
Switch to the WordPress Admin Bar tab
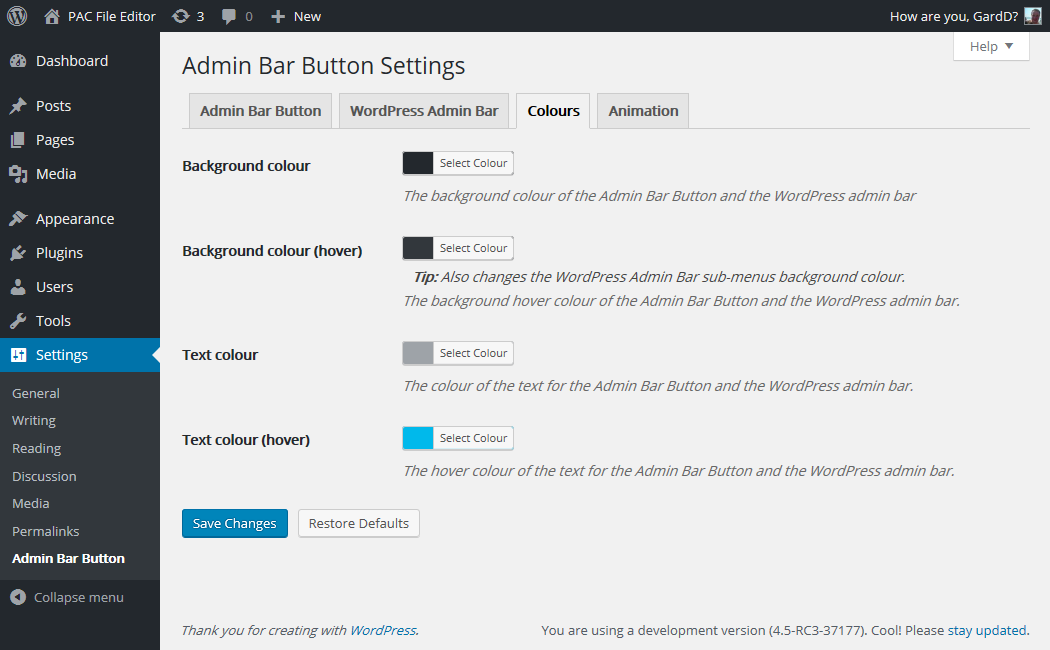pyautogui.click(x=424, y=111)
